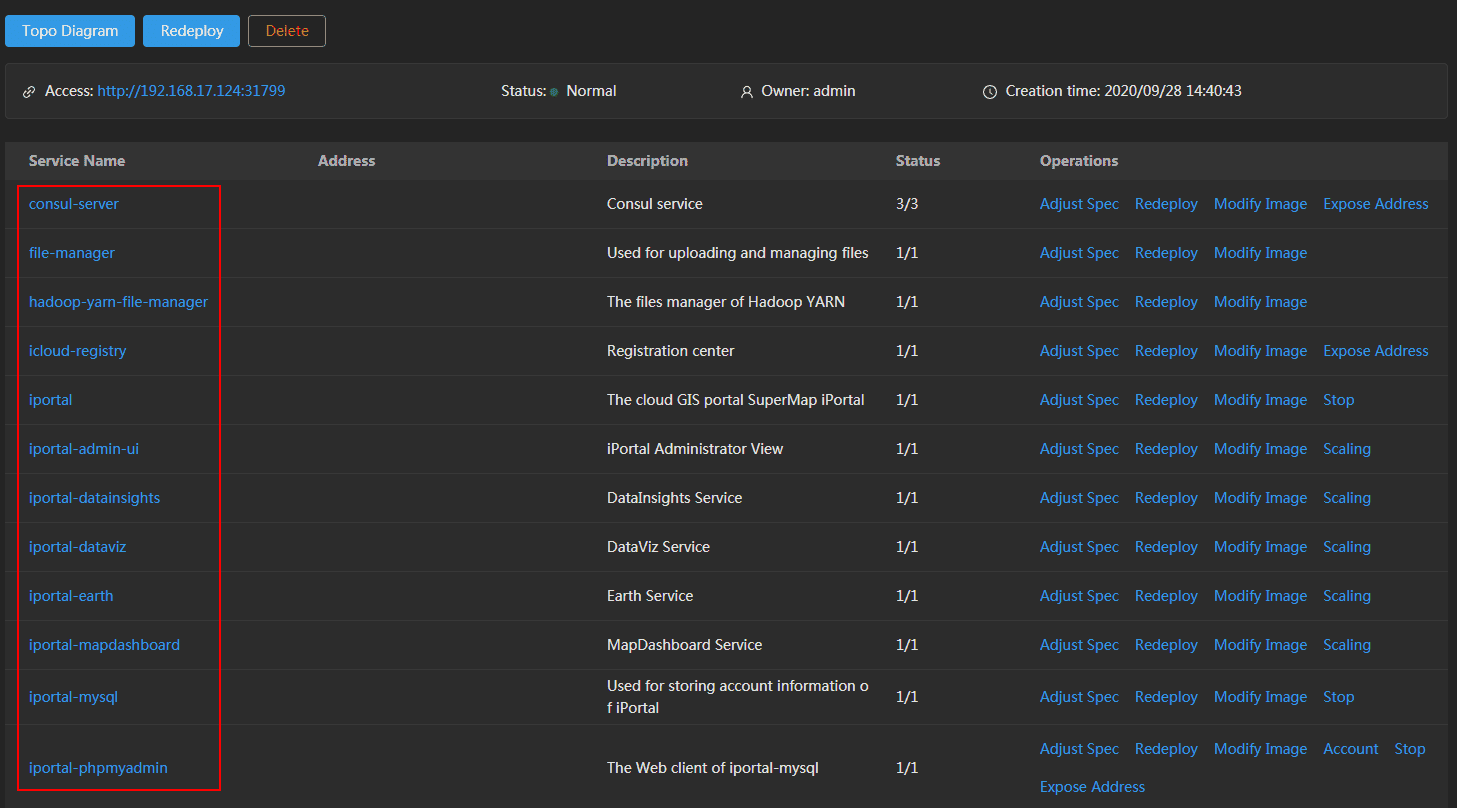Click the Delete button
1457x808 pixels.
pos(287,31)
